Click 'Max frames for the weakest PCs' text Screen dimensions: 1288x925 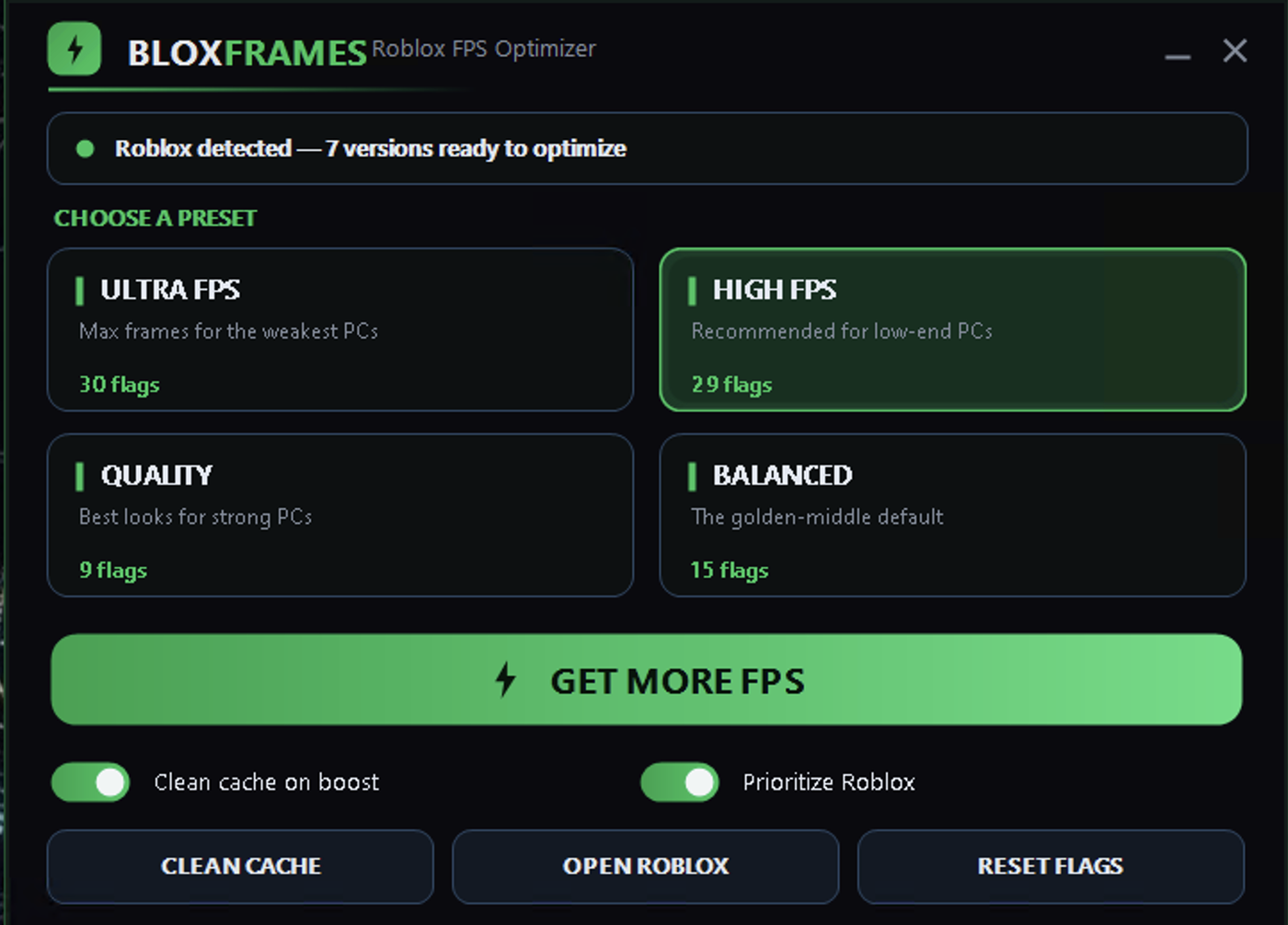coord(228,331)
